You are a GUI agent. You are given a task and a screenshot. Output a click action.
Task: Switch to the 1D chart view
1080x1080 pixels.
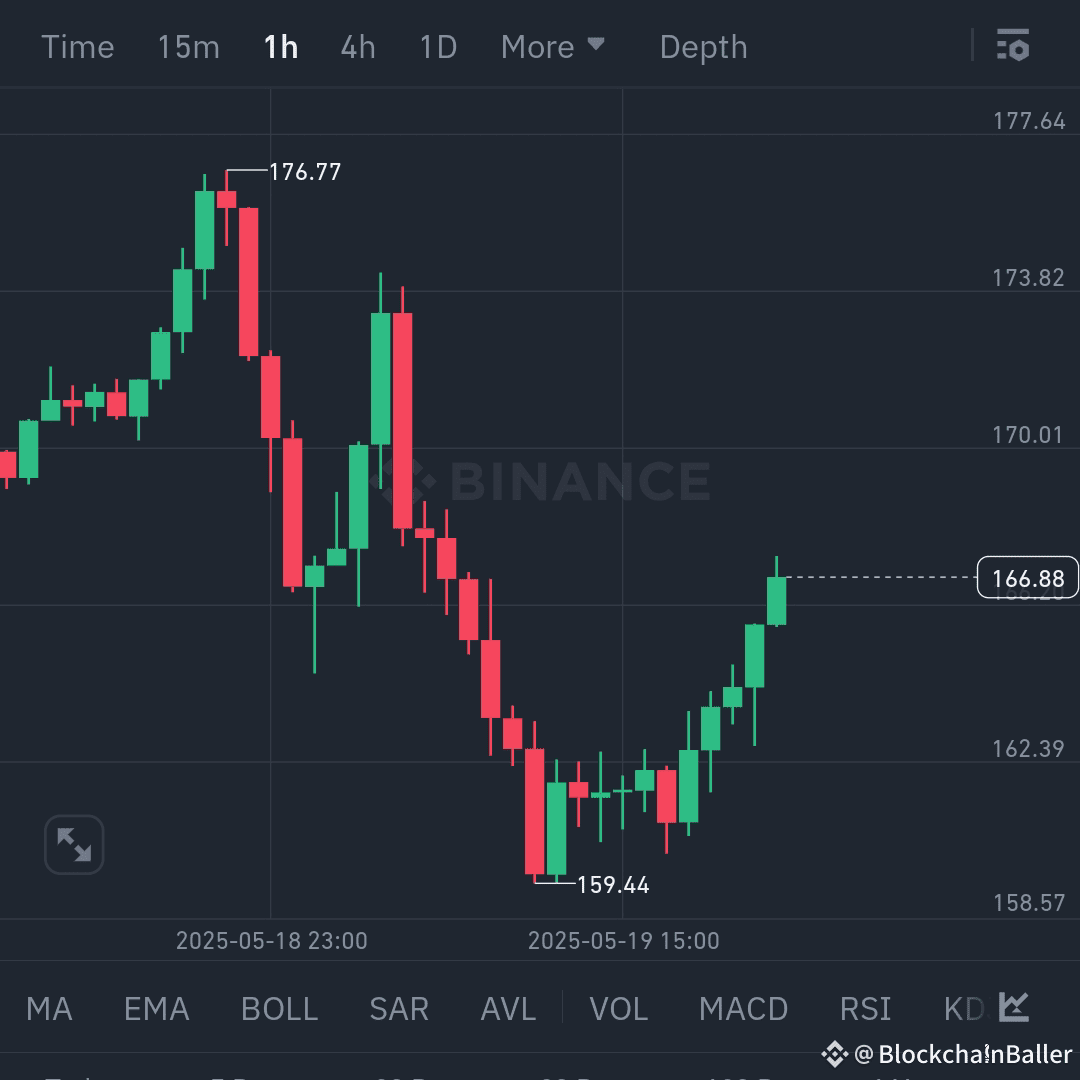[x=437, y=46]
